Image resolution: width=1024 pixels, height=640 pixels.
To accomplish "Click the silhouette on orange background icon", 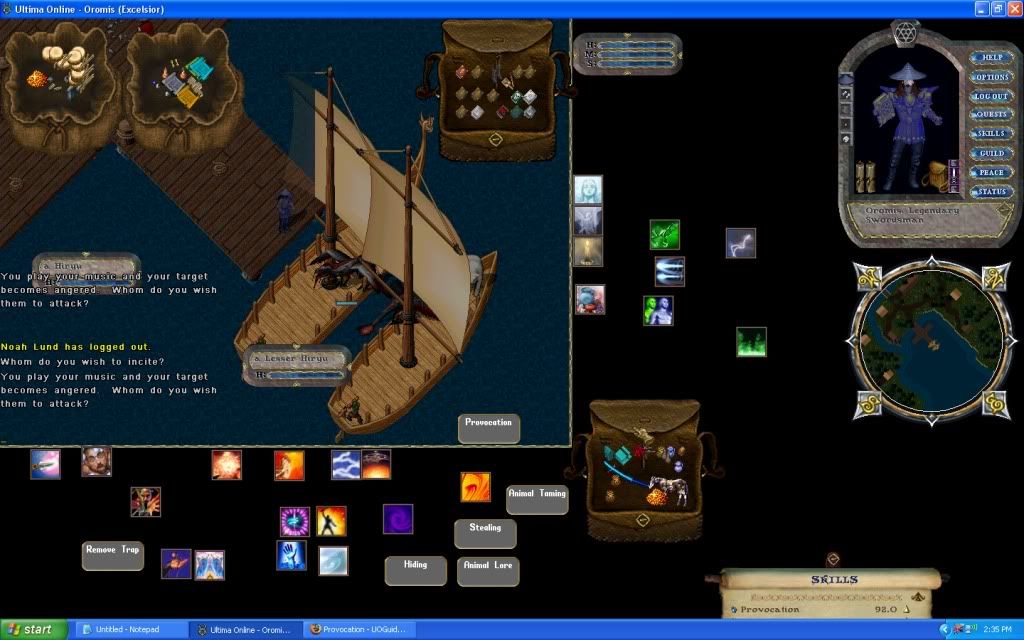I will pyautogui.click(x=331, y=521).
